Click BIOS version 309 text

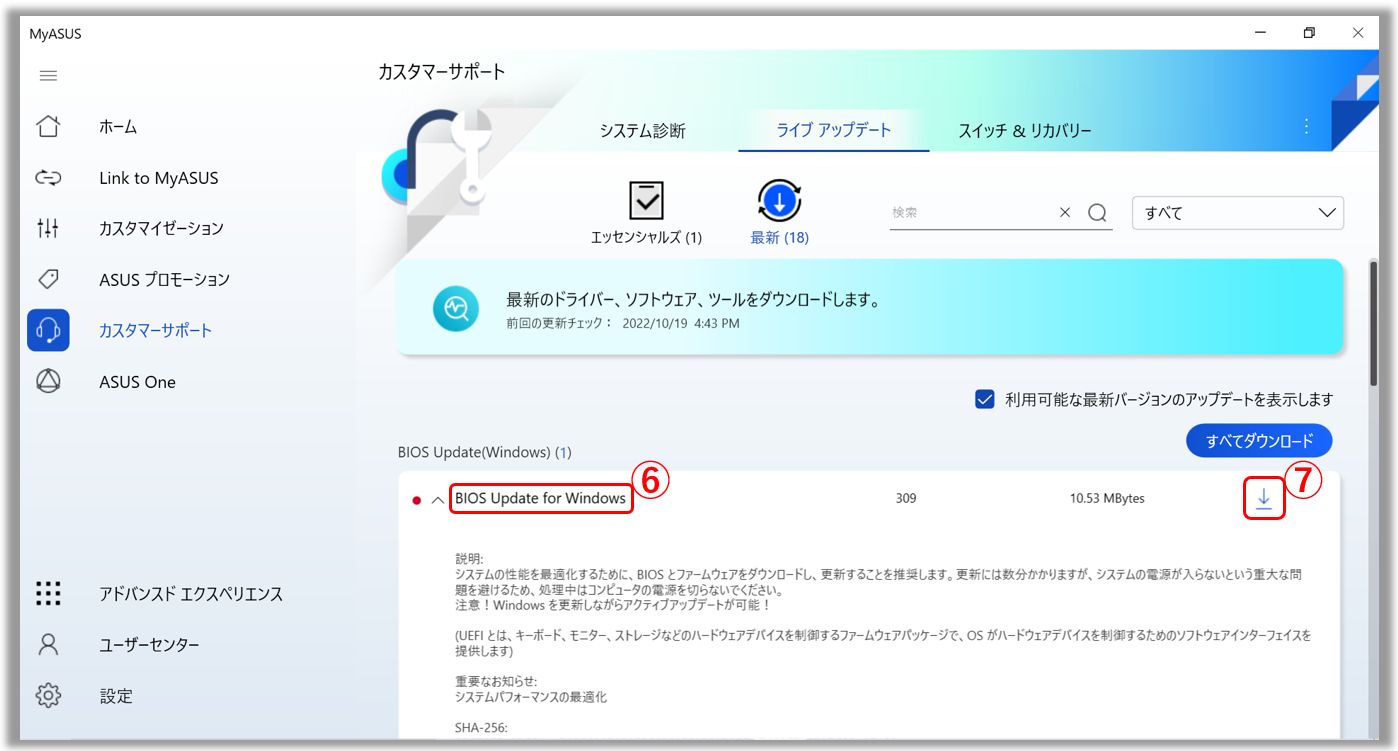tap(906, 498)
